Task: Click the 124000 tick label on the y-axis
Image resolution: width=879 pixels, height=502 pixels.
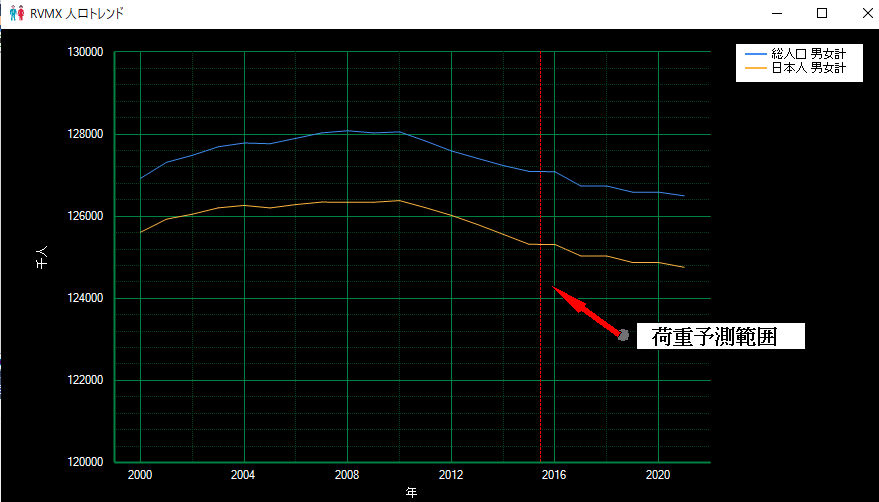Action: pyautogui.click(x=87, y=299)
